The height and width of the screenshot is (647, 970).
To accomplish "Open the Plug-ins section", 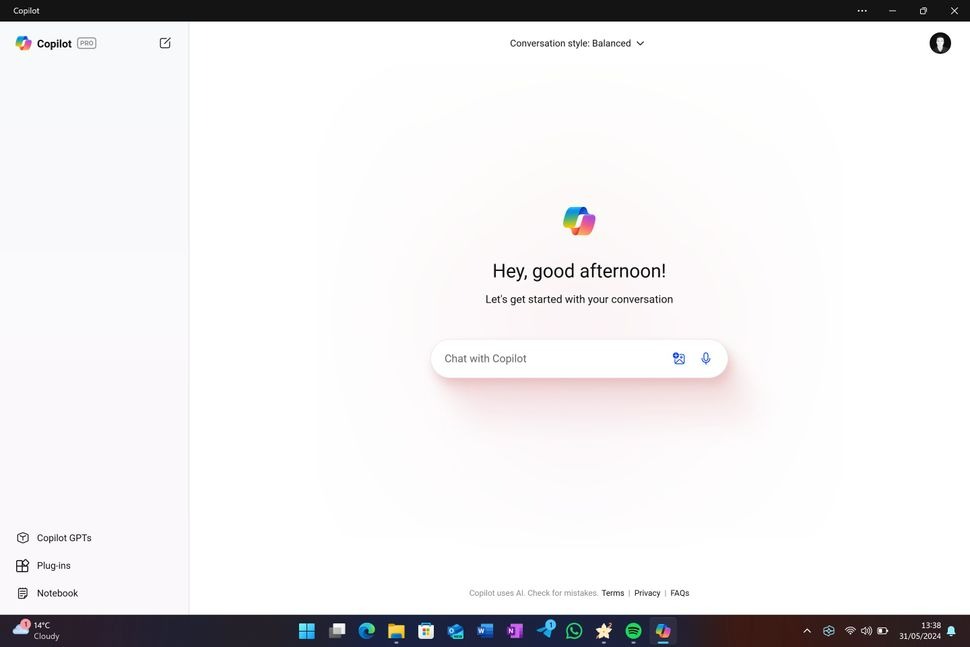I will click(x=53, y=565).
